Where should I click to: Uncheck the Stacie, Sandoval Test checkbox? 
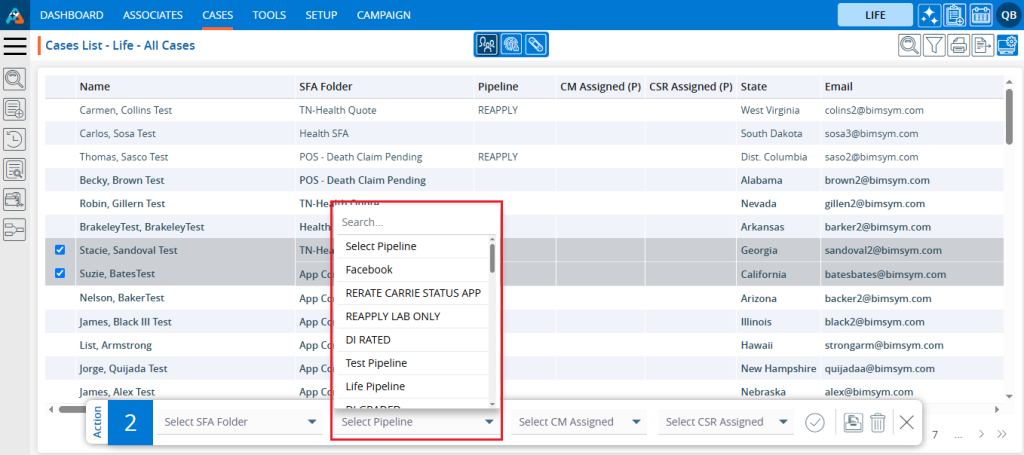pos(60,250)
